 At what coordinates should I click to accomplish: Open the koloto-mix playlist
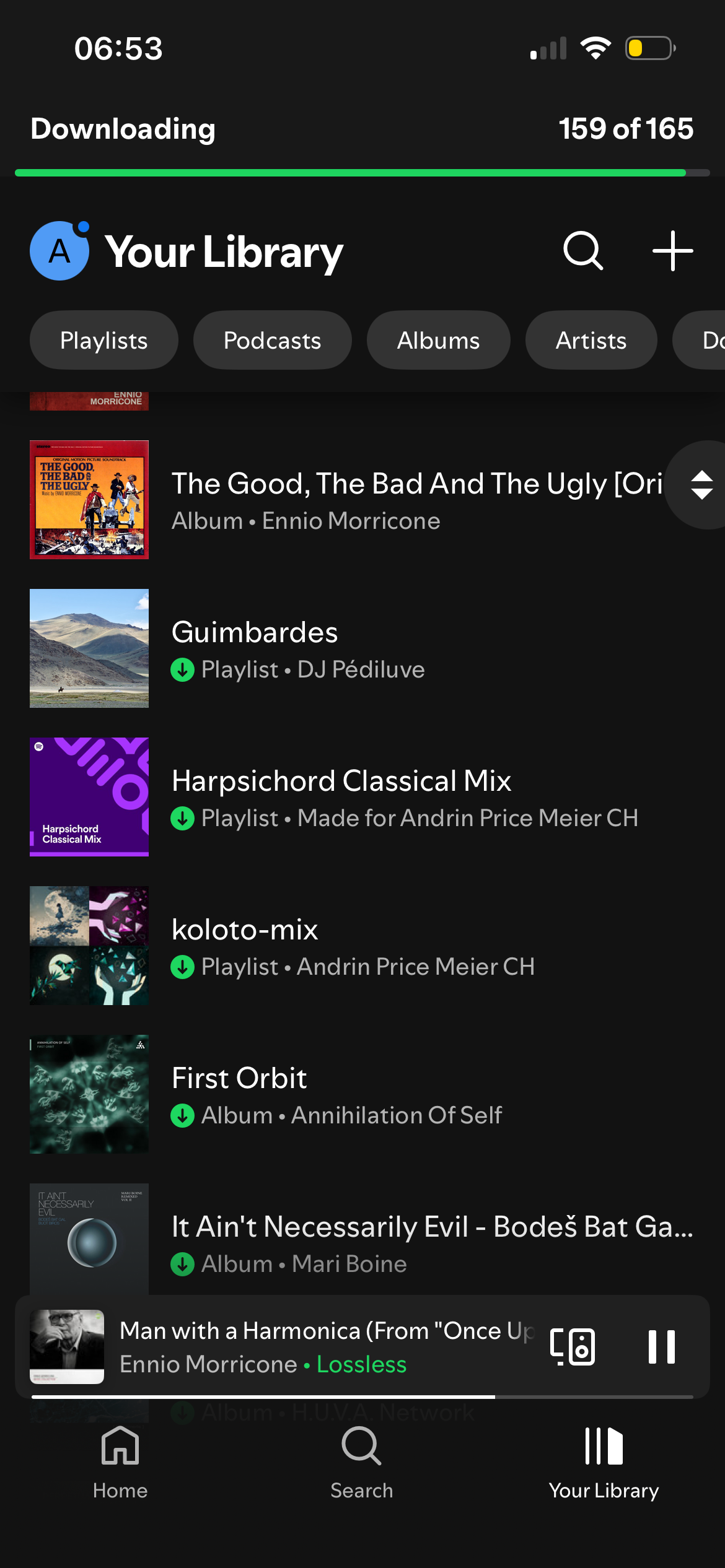(x=362, y=946)
